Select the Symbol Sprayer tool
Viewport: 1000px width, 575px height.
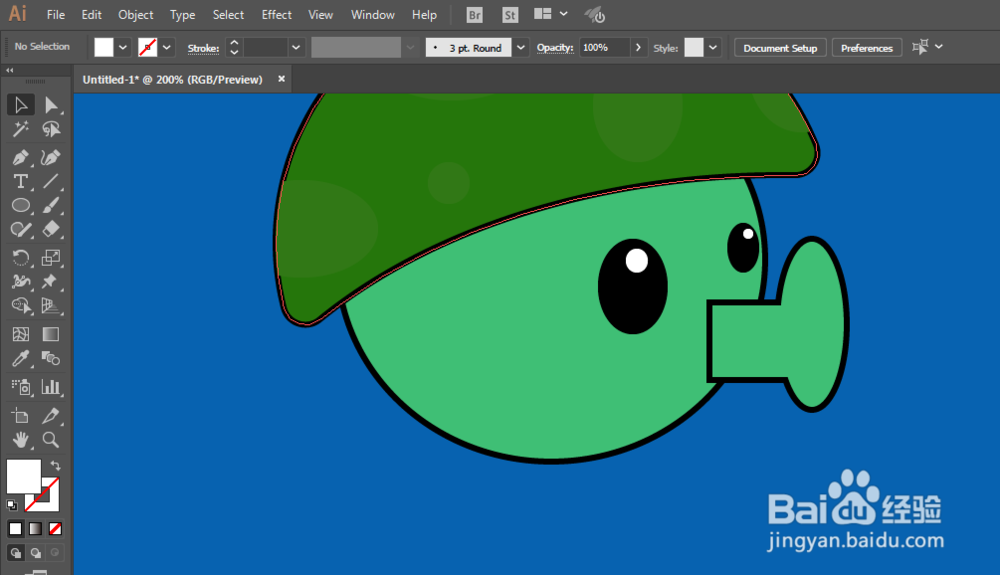pyautogui.click(x=20, y=386)
